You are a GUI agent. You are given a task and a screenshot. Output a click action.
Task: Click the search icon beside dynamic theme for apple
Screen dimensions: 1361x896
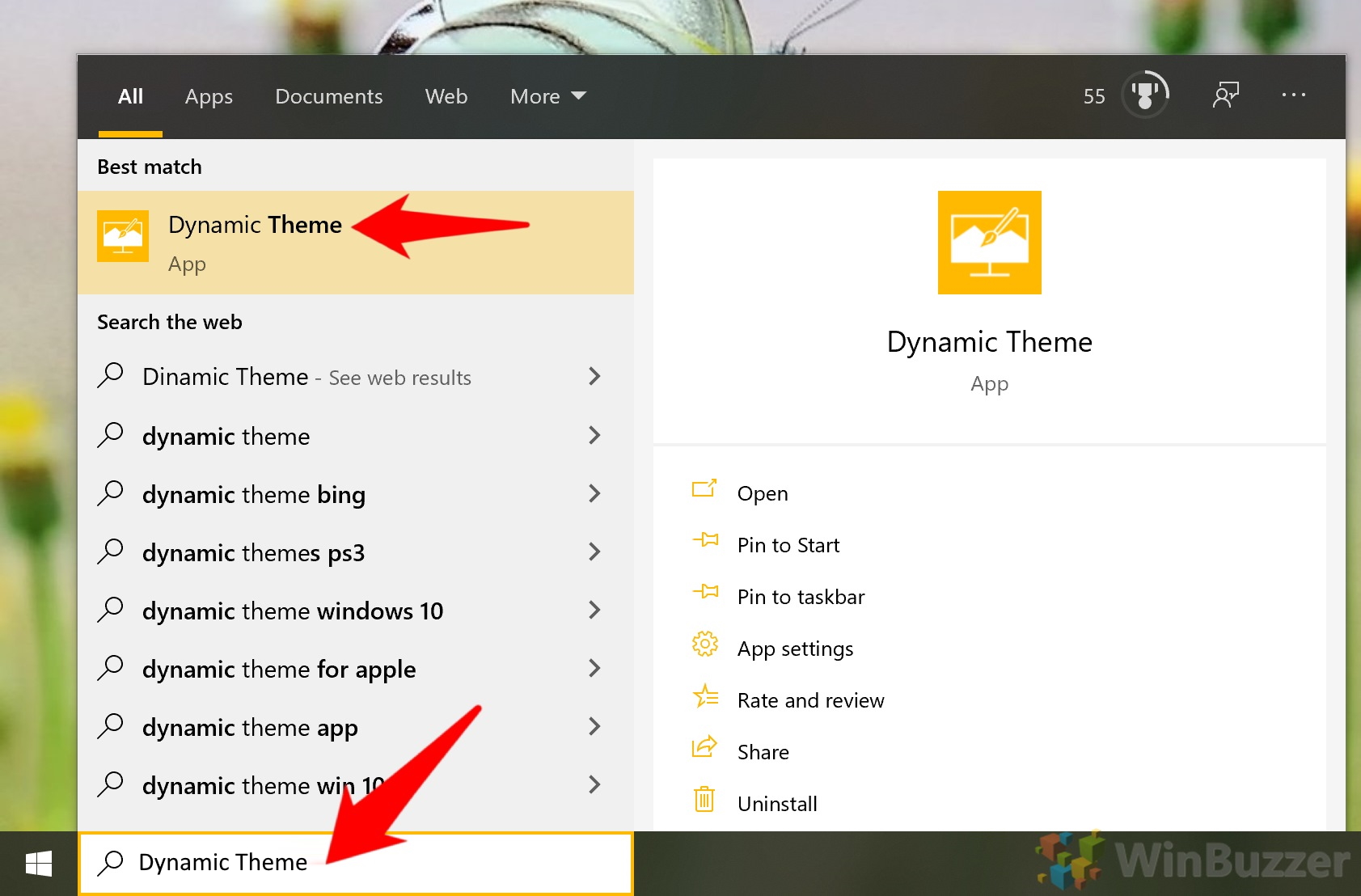pyautogui.click(x=110, y=668)
